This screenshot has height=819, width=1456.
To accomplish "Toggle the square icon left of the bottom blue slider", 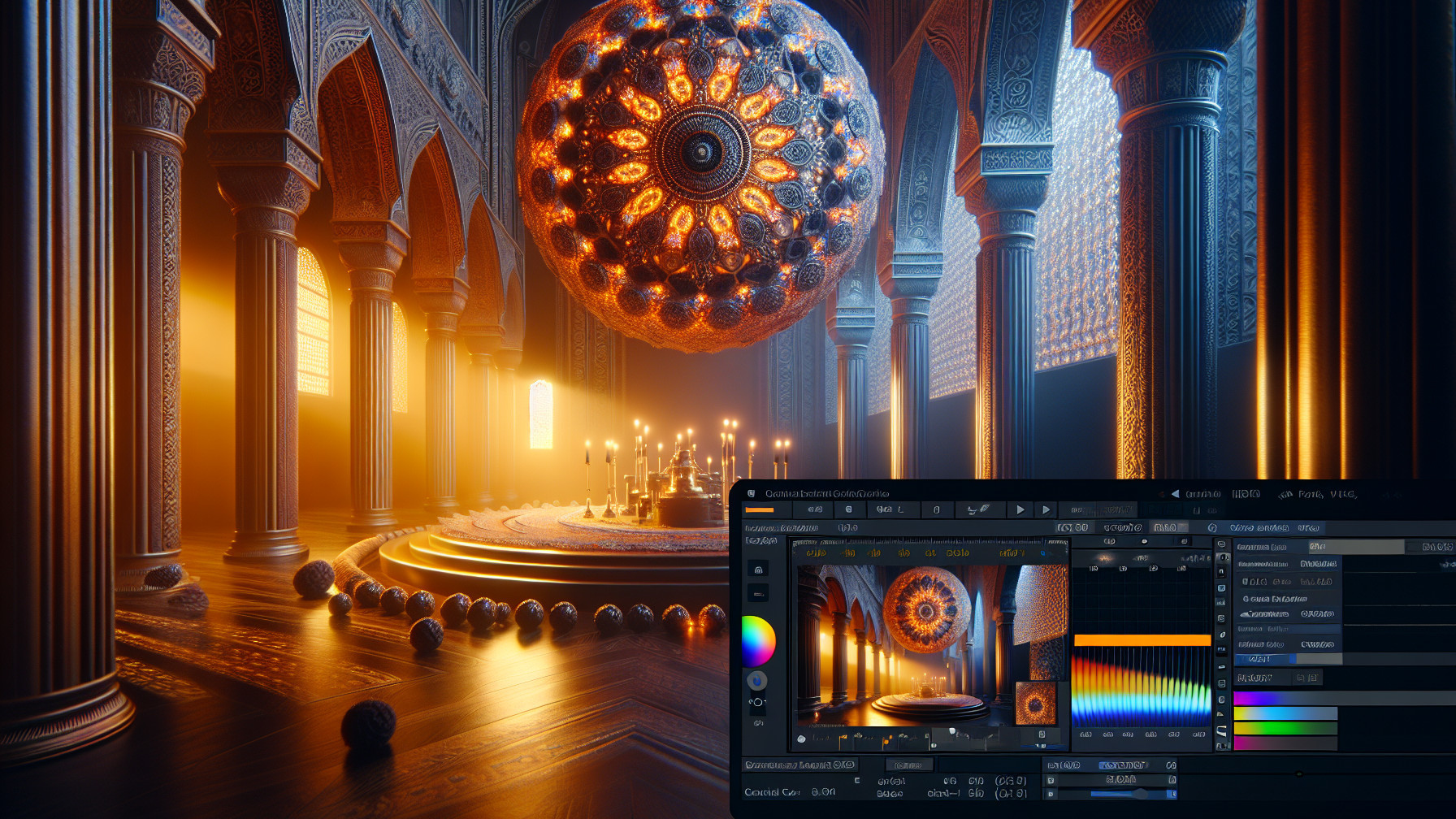I will [x=1051, y=794].
